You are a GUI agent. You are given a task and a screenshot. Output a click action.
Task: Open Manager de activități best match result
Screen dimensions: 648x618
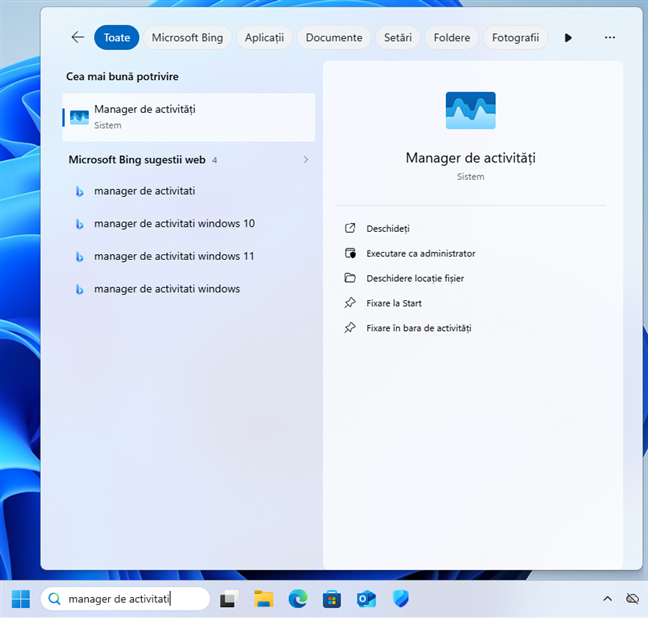pos(188,117)
